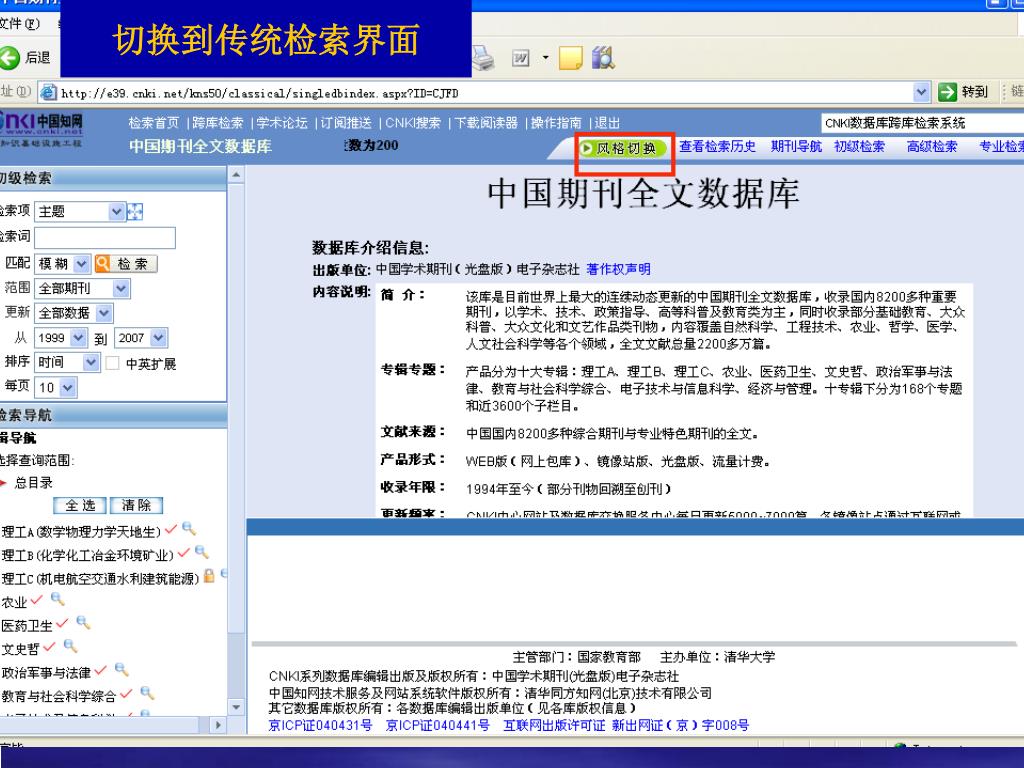The width and height of the screenshot is (1024, 768).
Task: Click the 检索 search button
Action: (126, 264)
